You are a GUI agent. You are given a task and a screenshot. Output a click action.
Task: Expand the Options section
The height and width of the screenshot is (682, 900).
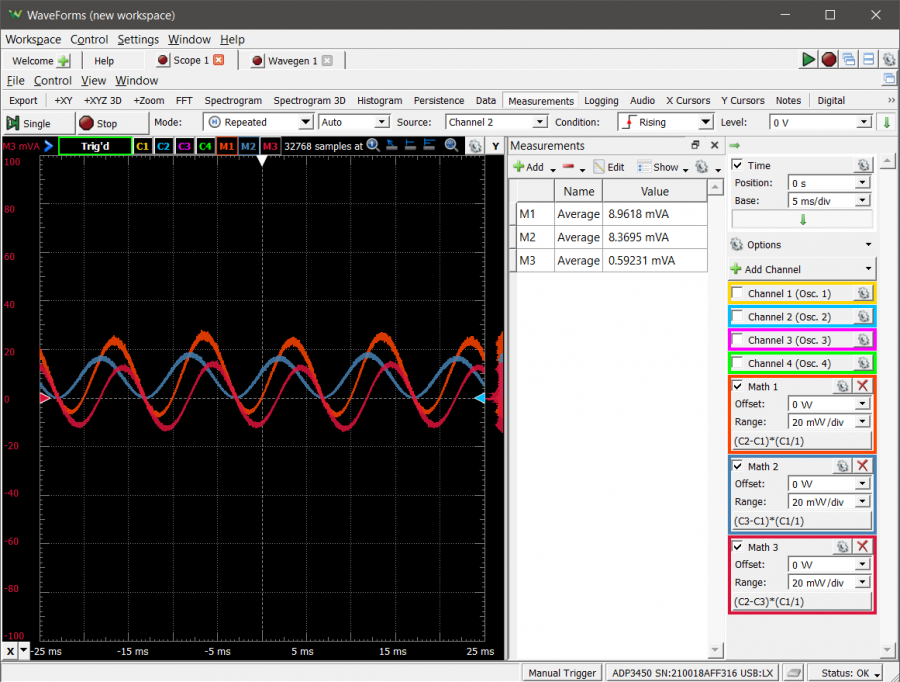coord(802,245)
